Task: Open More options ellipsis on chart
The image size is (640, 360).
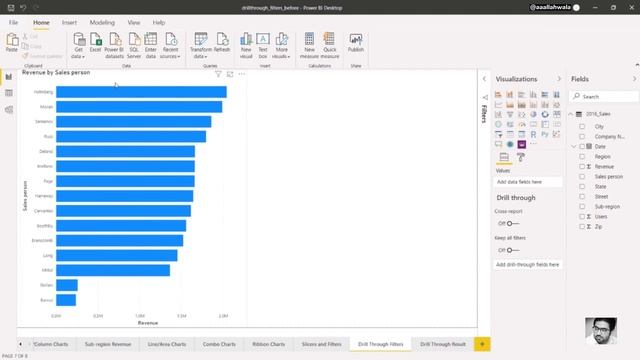Action: tap(242, 74)
